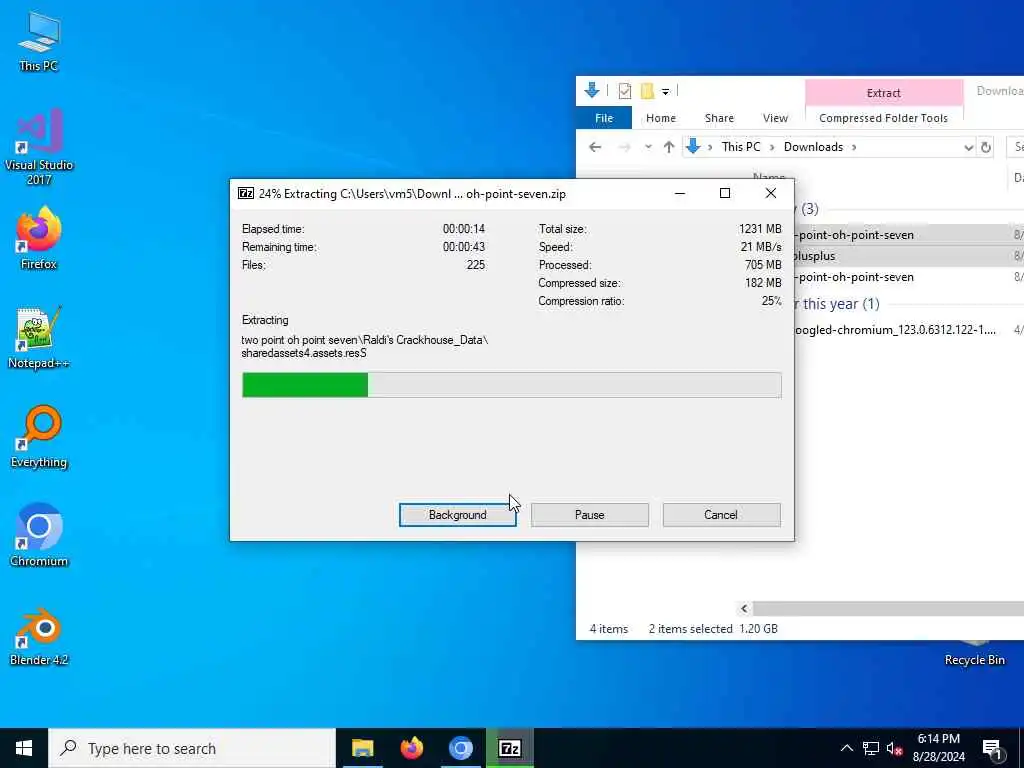The height and width of the screenshot is (768, 1024).
Task: Click the extraction progress bar
Action: 511,385
